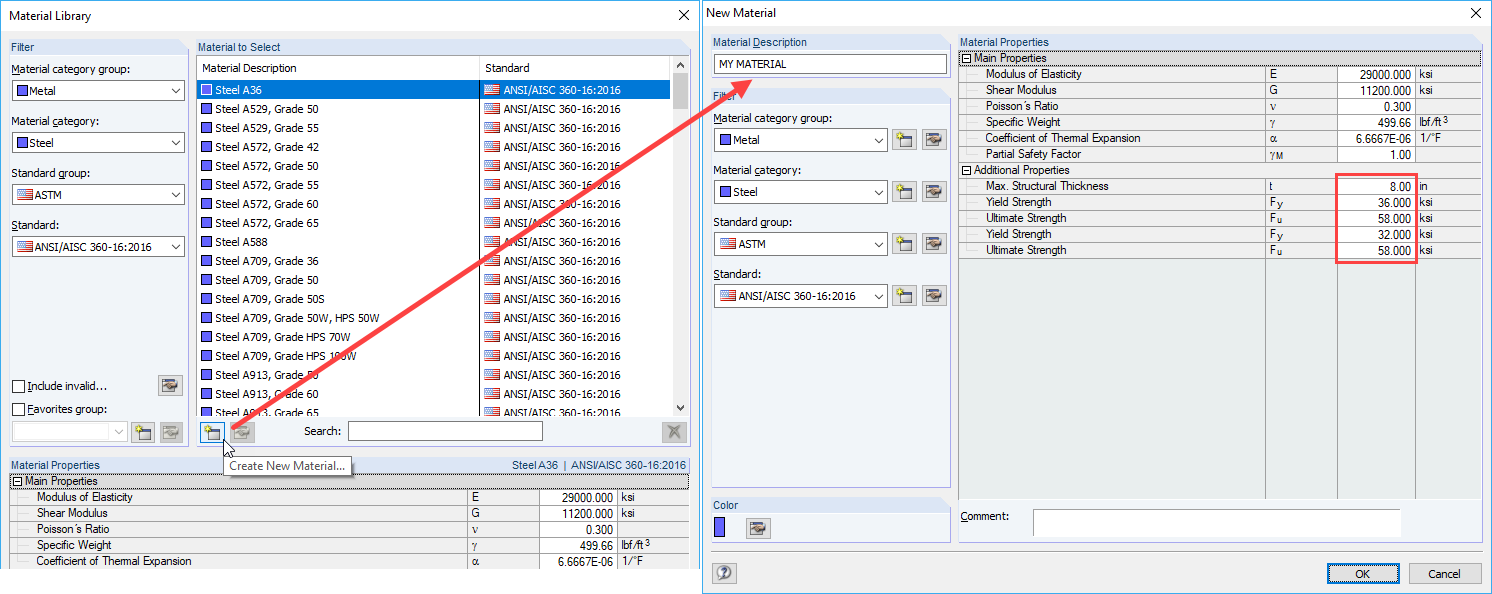Enable the Favorites group checkbox
Image resolution: width=1492 pixels, height=594 pixels.
(18, 409)
